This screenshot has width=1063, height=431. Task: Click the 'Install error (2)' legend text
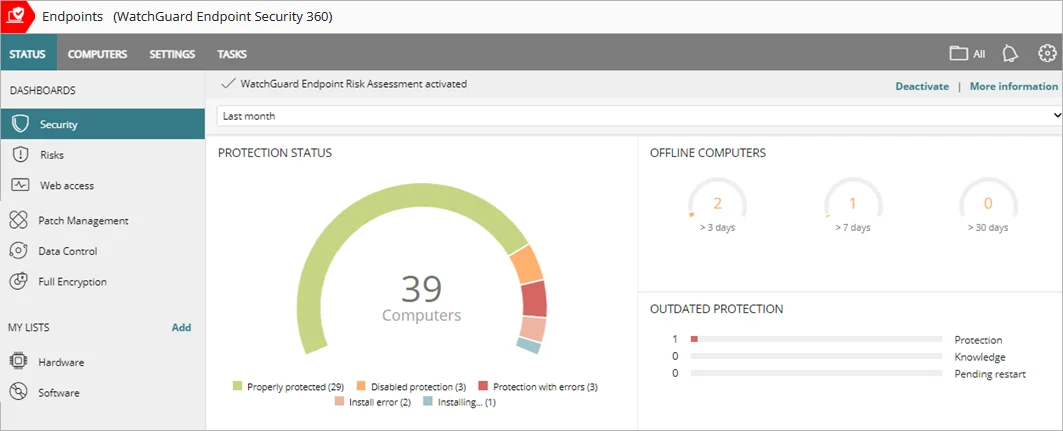click(380, 403)
